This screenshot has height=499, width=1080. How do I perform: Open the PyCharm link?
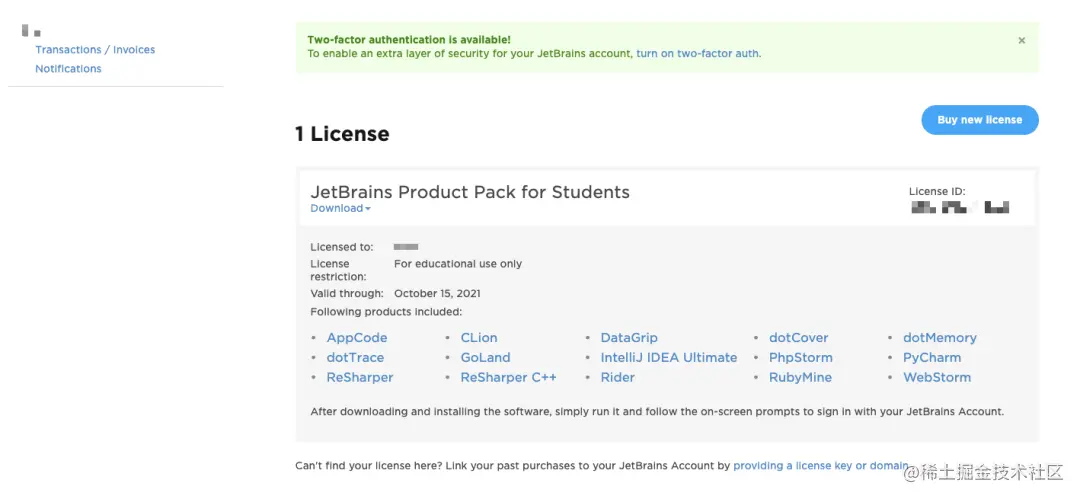(x=931, y=358)
